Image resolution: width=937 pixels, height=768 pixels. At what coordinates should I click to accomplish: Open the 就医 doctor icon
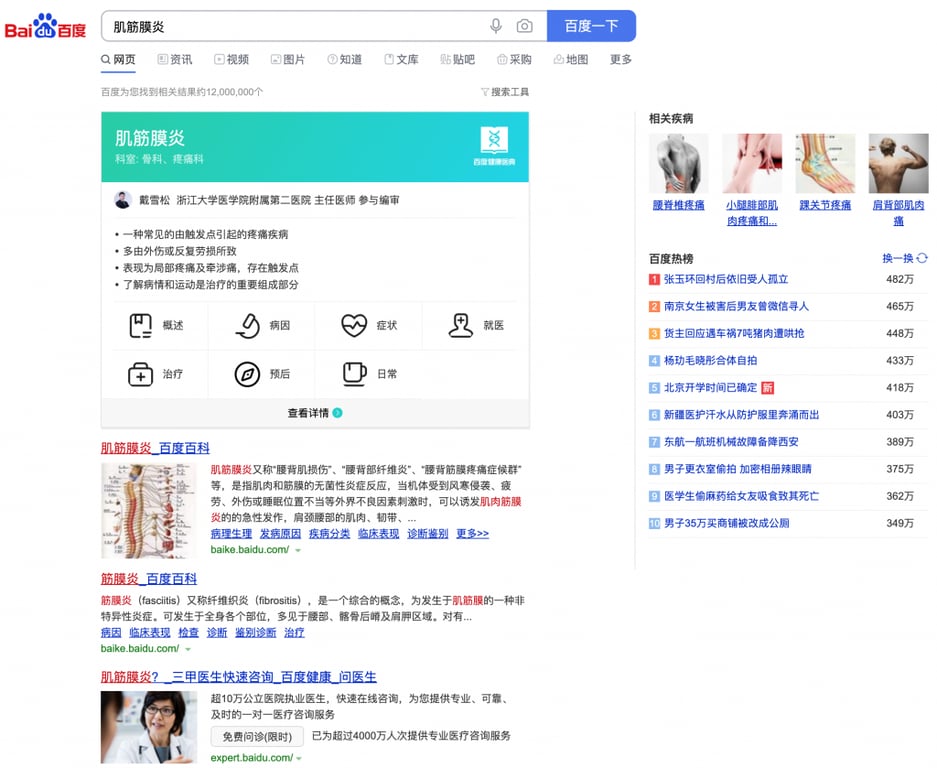point(460,325)
